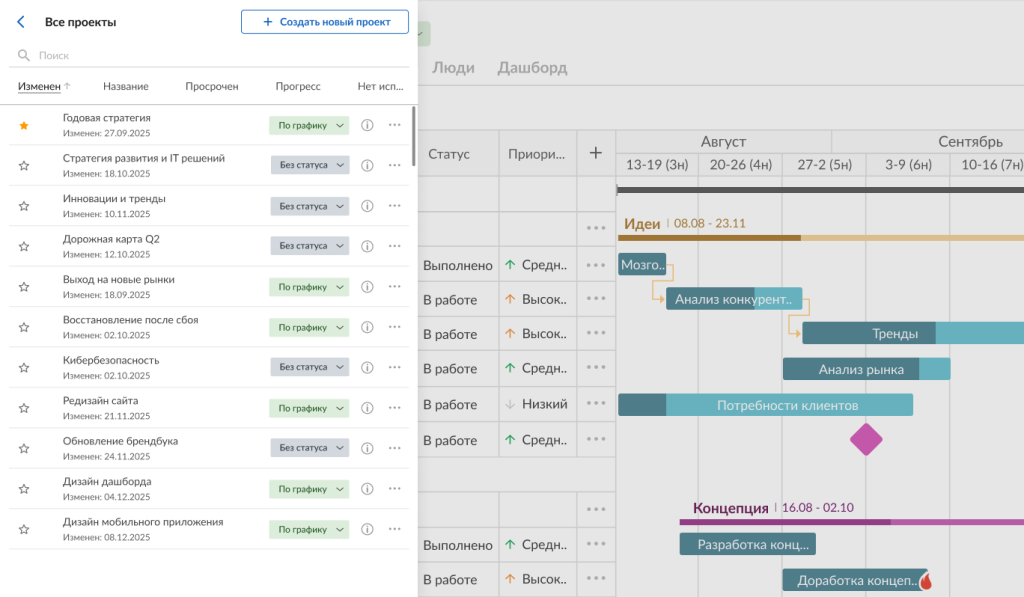Star the Обновление брендбука project
1024x597 pixels.
24,449
